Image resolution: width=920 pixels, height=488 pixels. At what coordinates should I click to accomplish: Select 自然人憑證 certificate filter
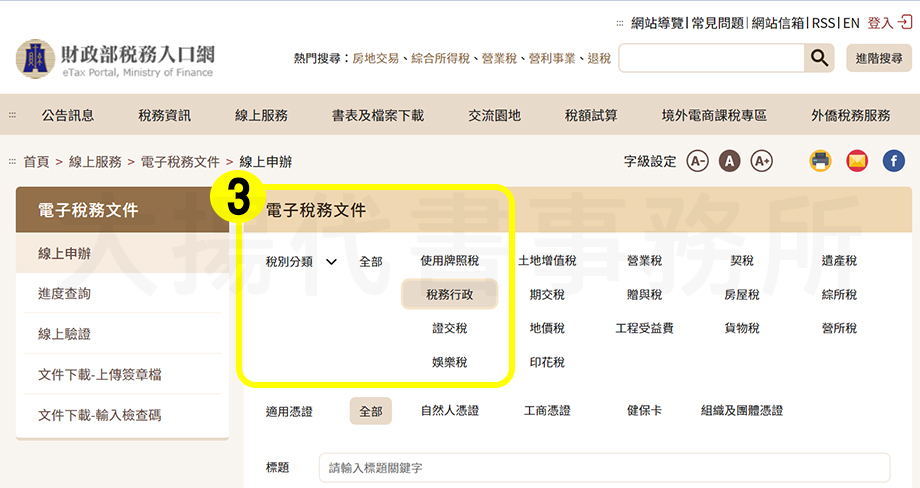click(449, 411)
